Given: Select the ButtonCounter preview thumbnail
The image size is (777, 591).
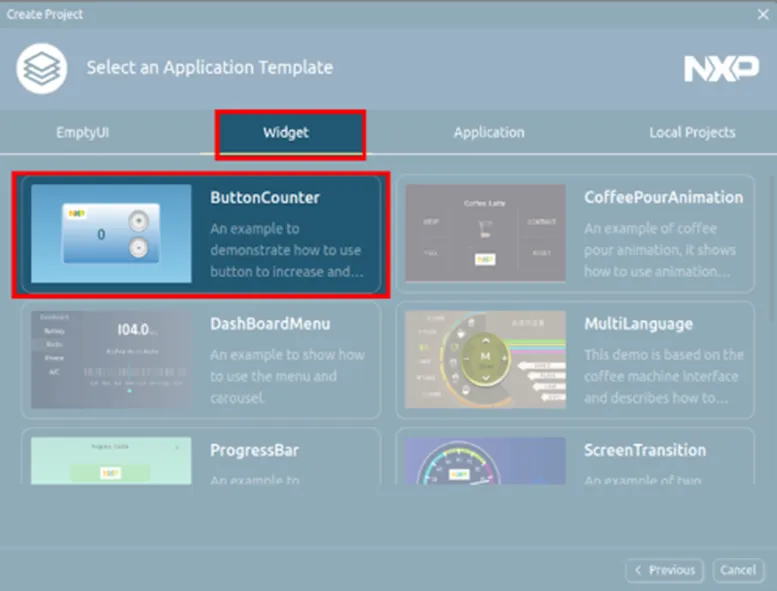Looking at the screenshot, I should pos(111,233).
